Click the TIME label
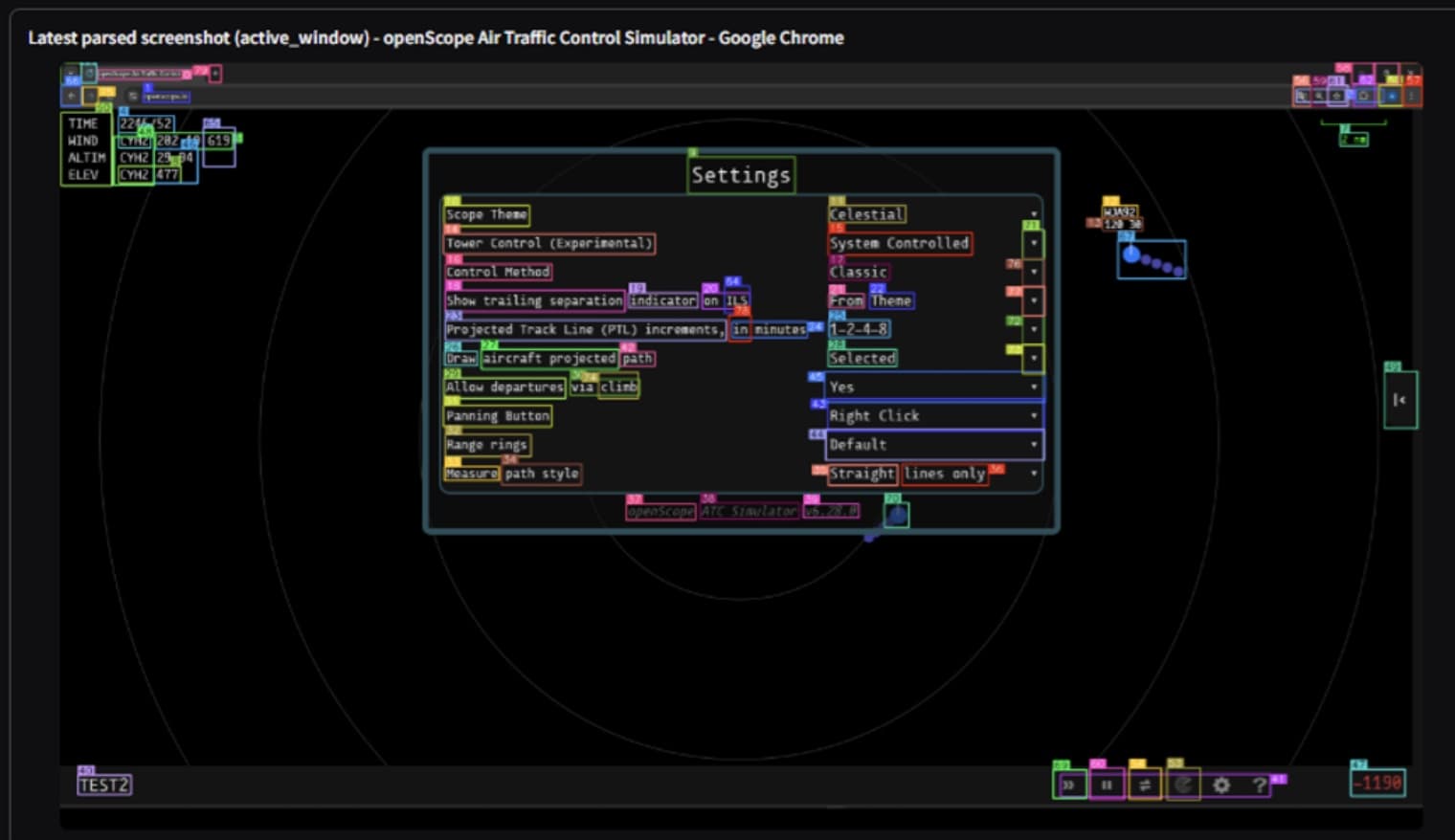The image size is (1455, 840). click(x=82, y=123)
